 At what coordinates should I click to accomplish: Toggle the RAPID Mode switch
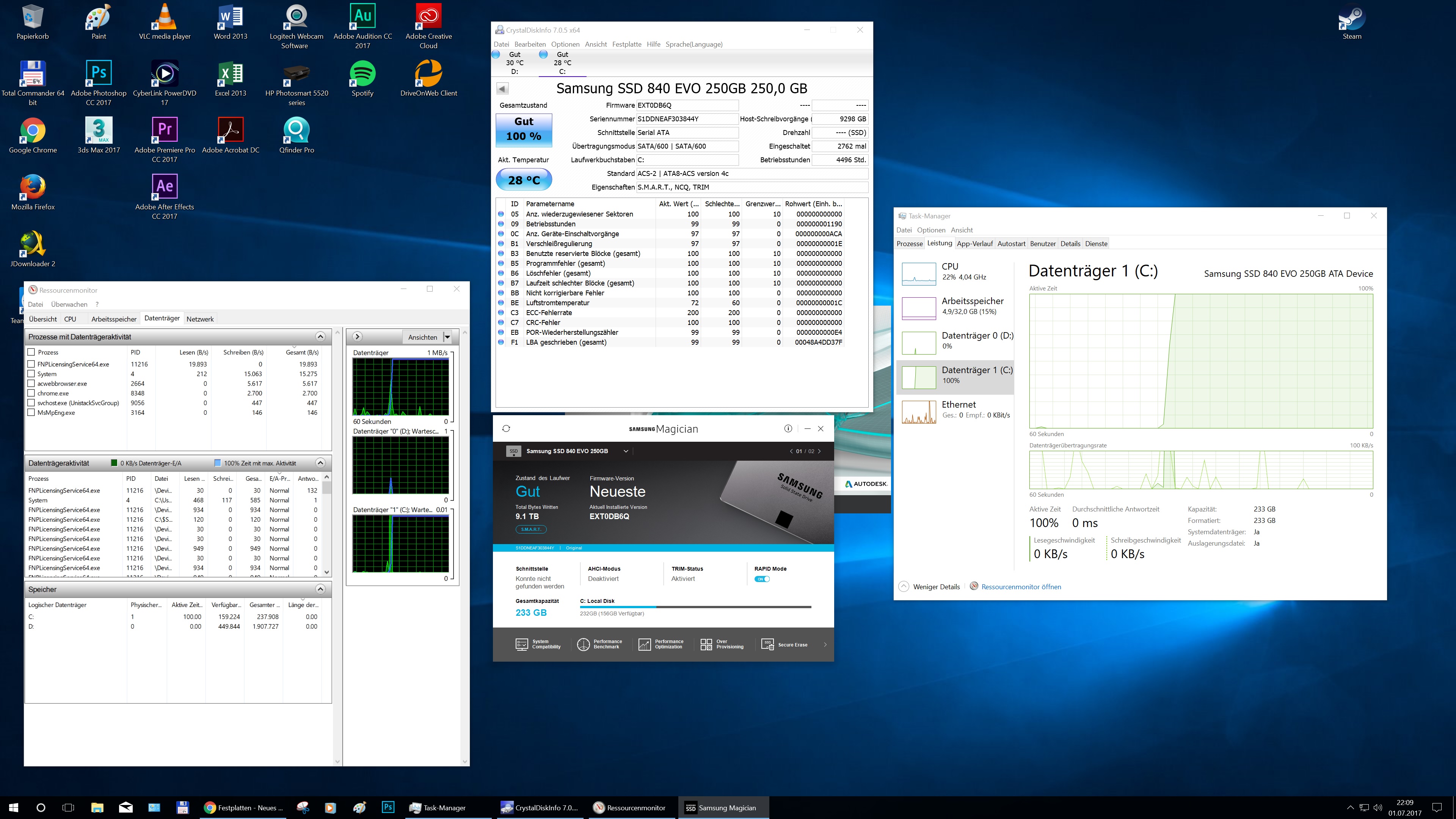(x=763, y=579)
